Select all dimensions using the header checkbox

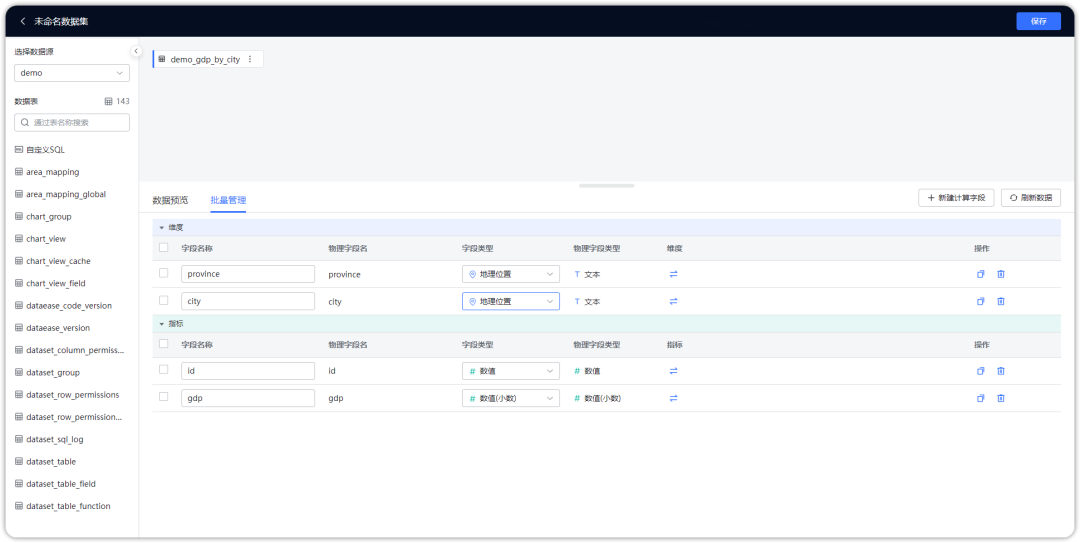(163, 248)
